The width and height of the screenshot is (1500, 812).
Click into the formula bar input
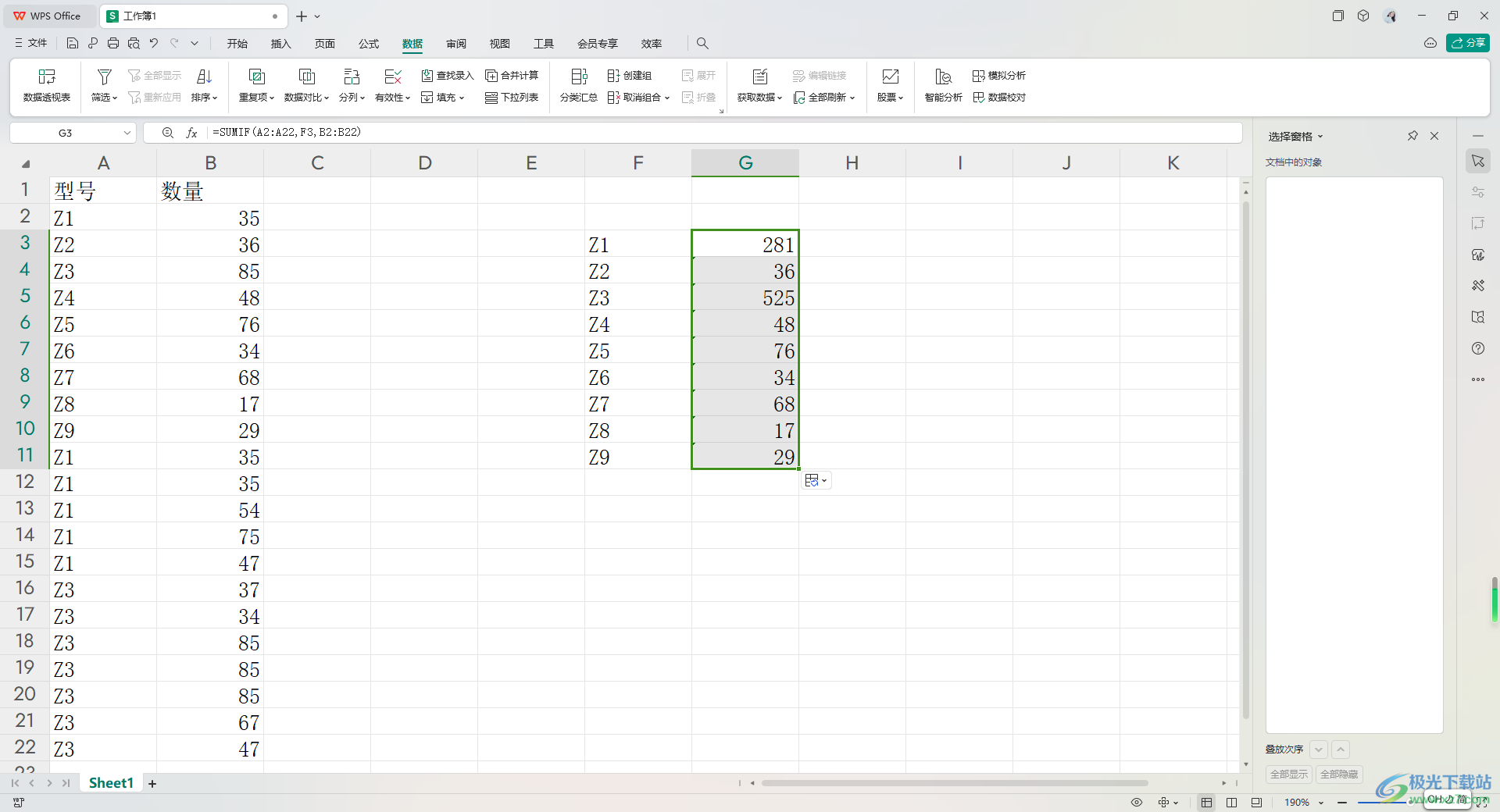tap(723, 133)
